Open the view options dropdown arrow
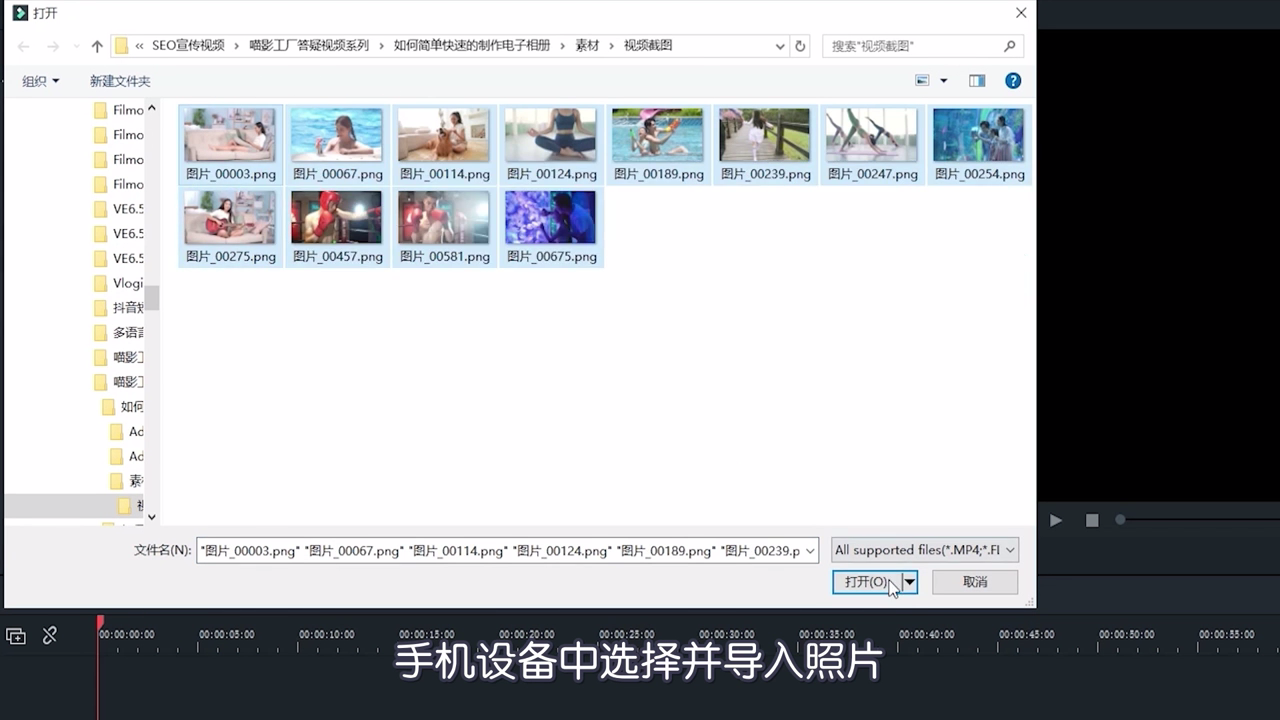The height and width of the screenshot is (720, 1280). [943, 81]
